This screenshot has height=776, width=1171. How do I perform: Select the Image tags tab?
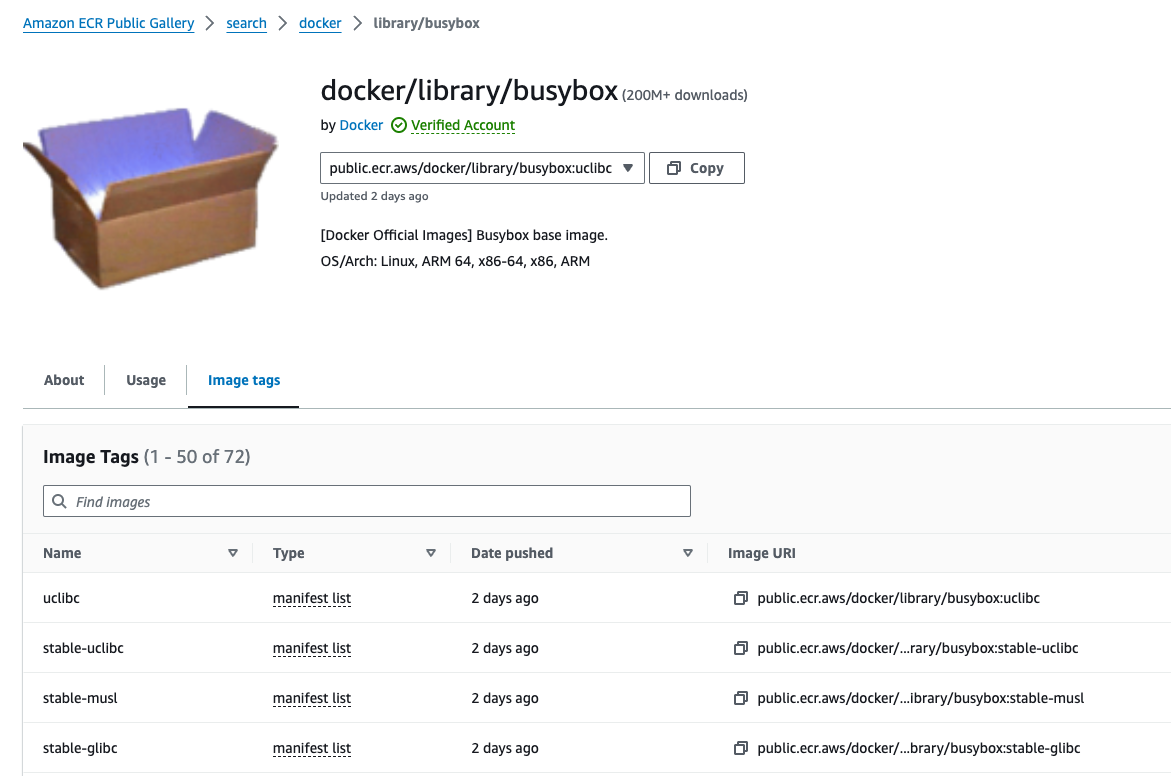244,380
